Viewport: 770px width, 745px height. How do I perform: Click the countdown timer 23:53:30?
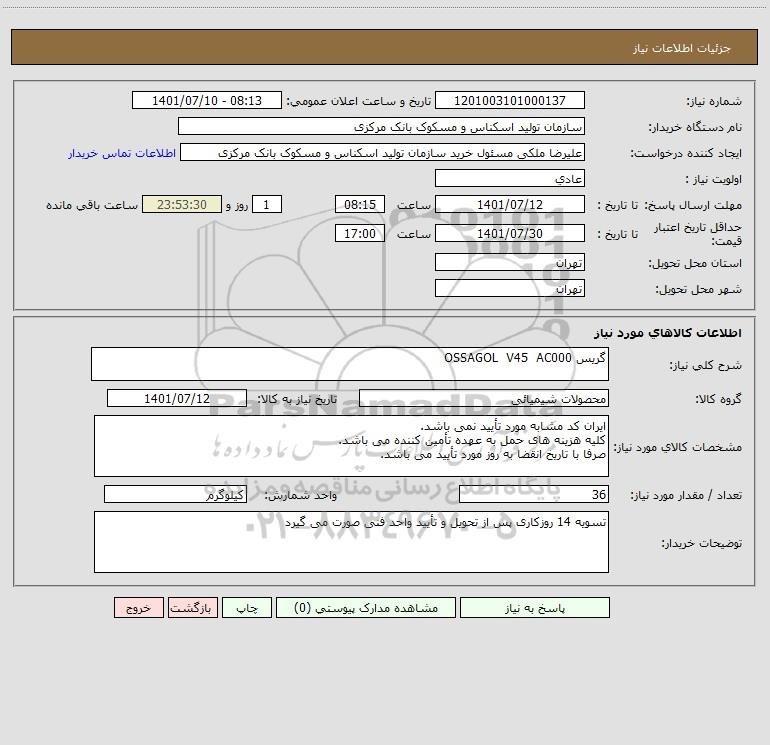(x=182, y=204)
